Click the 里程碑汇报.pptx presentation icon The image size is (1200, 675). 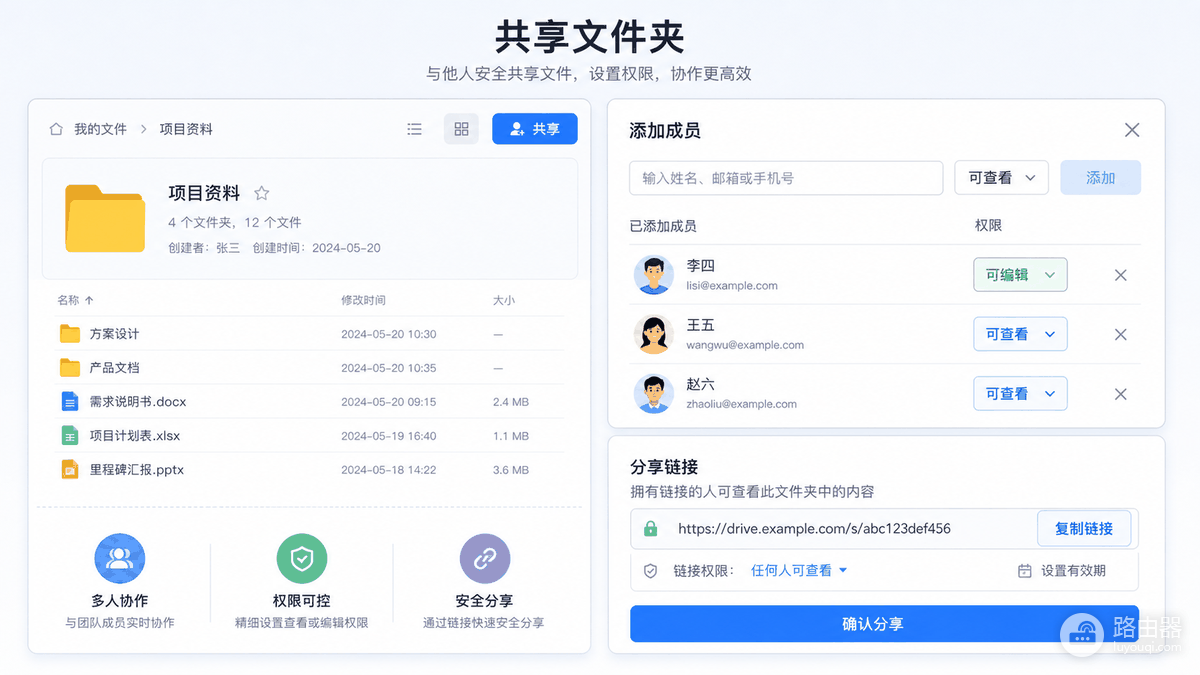(69, 469)
